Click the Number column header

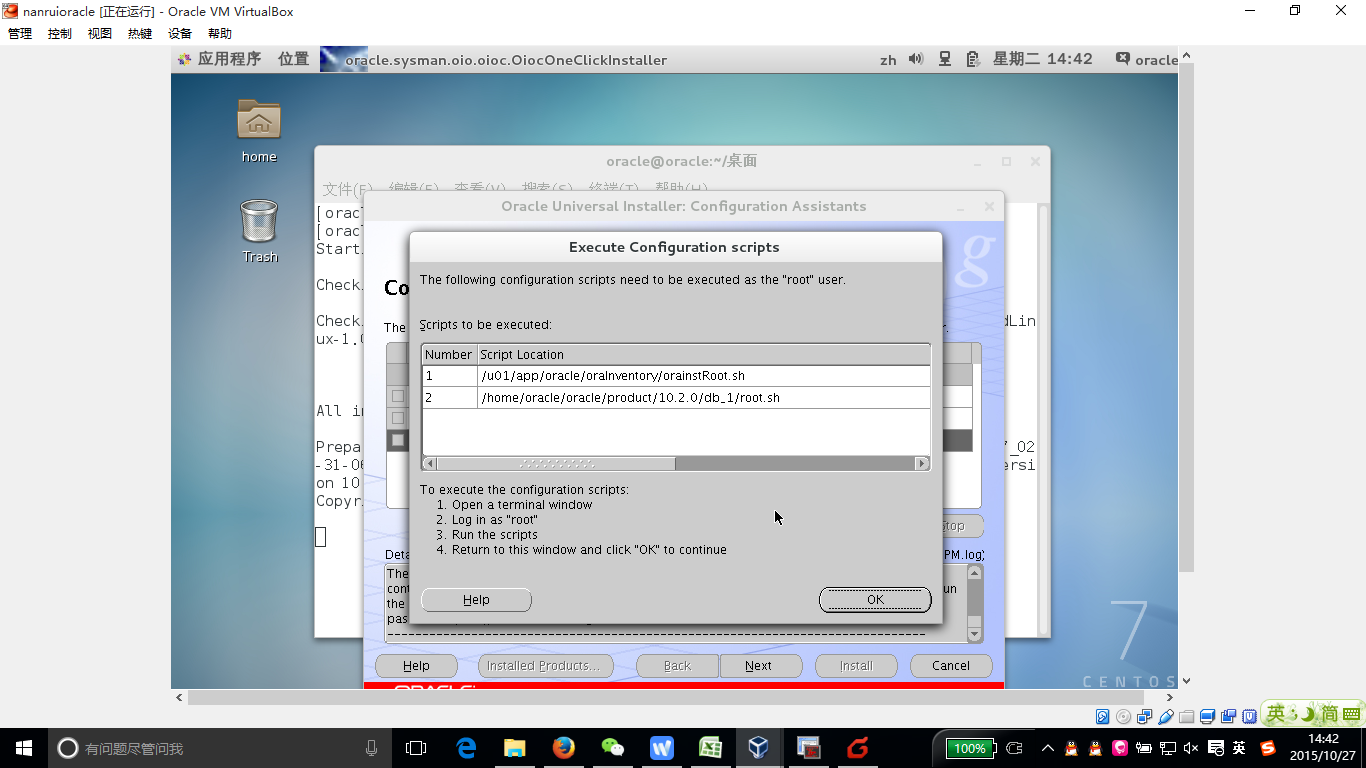coord(449,355)
